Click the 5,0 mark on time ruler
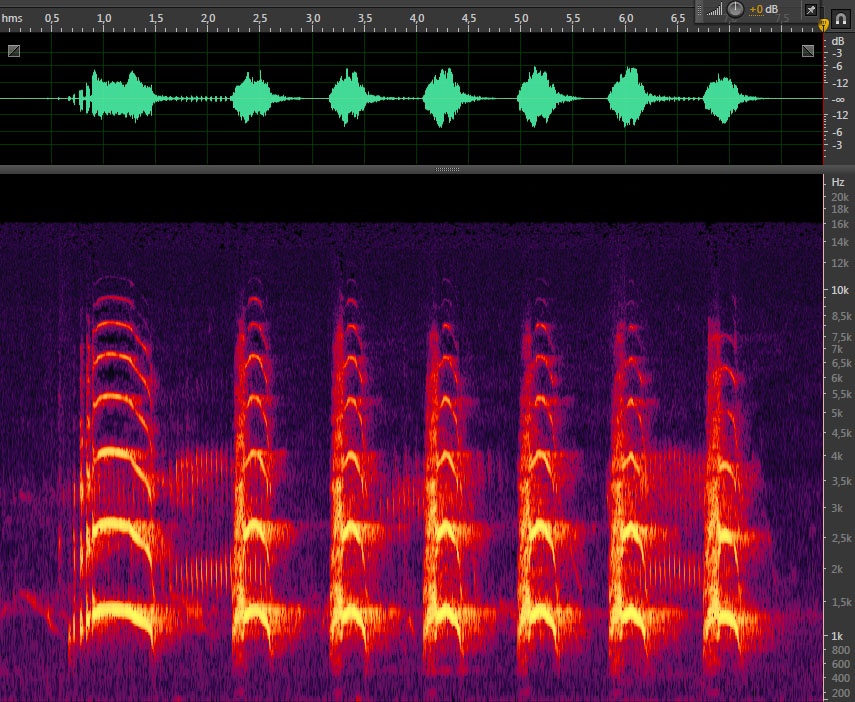 tap(521, 18)
